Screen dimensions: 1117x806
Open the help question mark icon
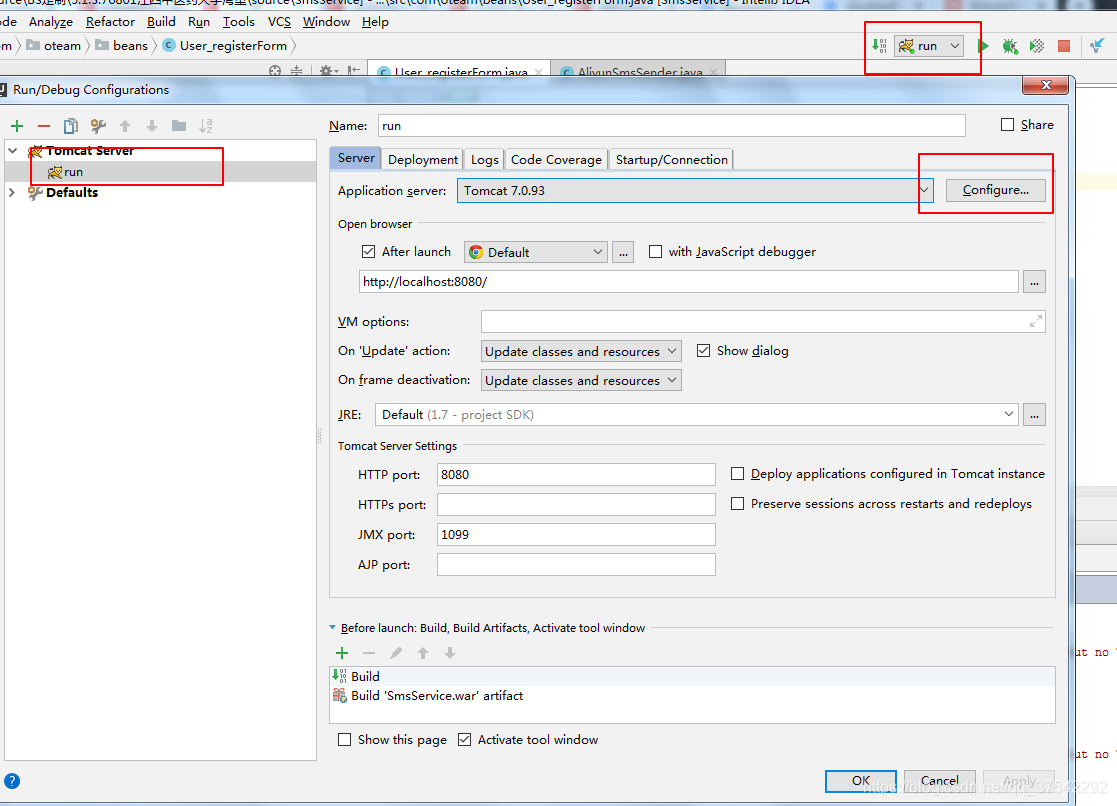pyautogui.click(x=12, y=781)
